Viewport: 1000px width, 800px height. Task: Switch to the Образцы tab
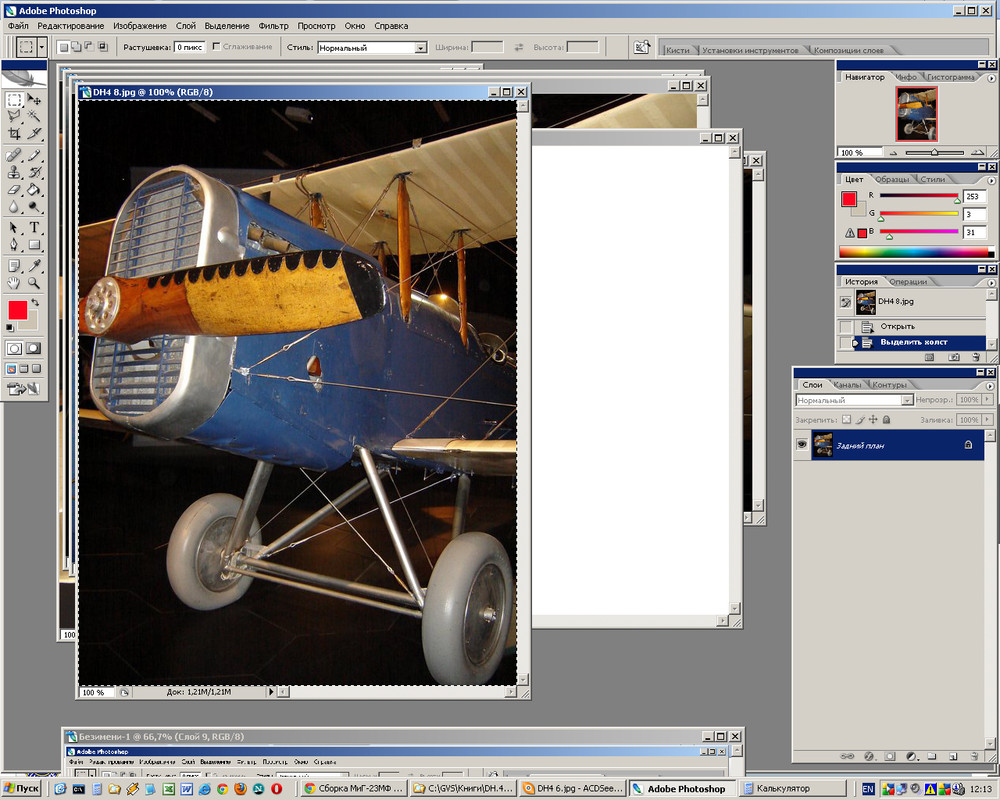(892, 179)
